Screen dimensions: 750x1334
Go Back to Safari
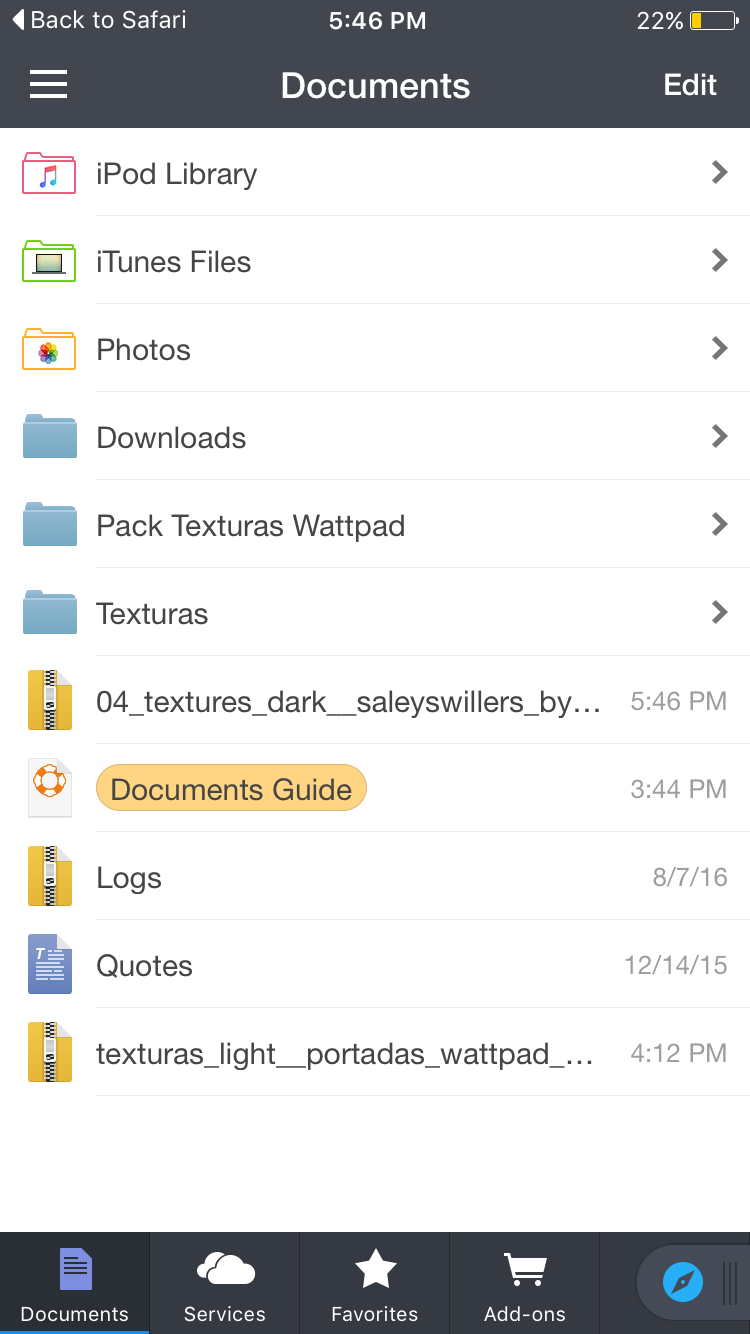click(x=99, y=20)
